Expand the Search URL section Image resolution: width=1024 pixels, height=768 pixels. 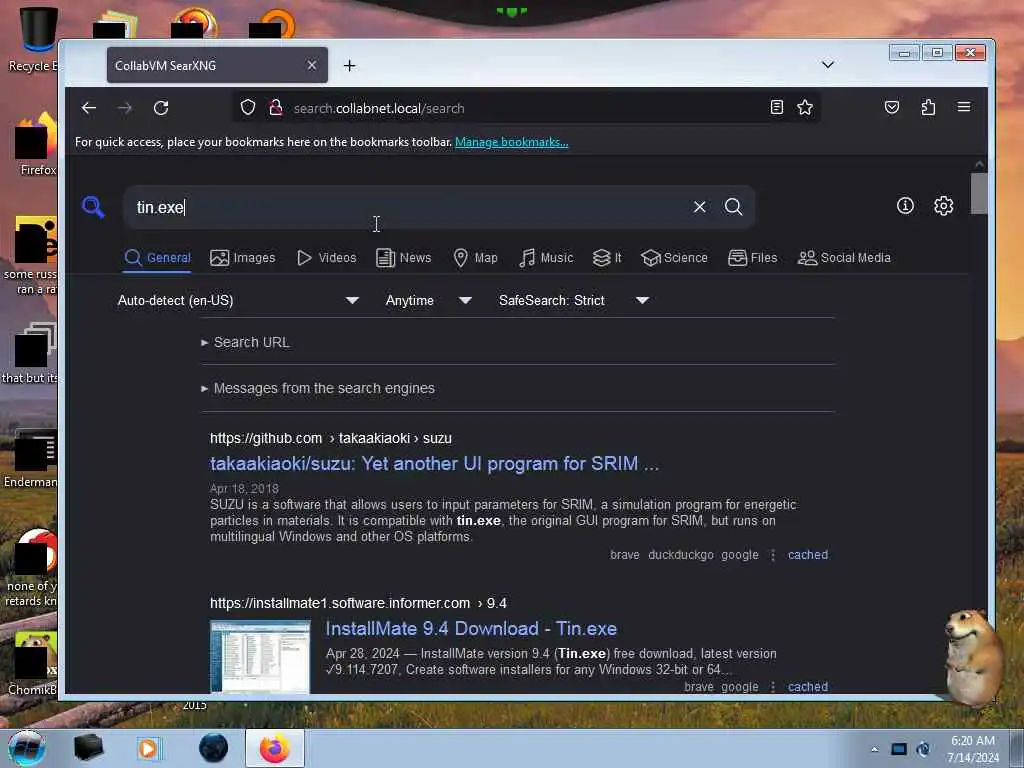tap(246, 342)
